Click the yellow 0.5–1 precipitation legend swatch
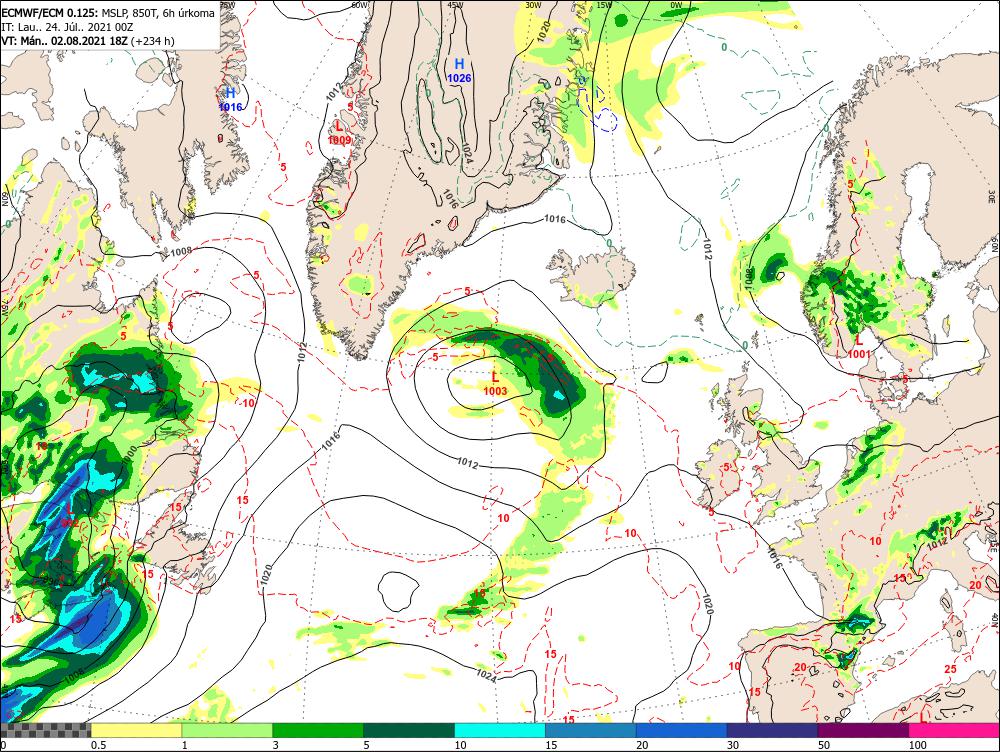 (136, 730)
